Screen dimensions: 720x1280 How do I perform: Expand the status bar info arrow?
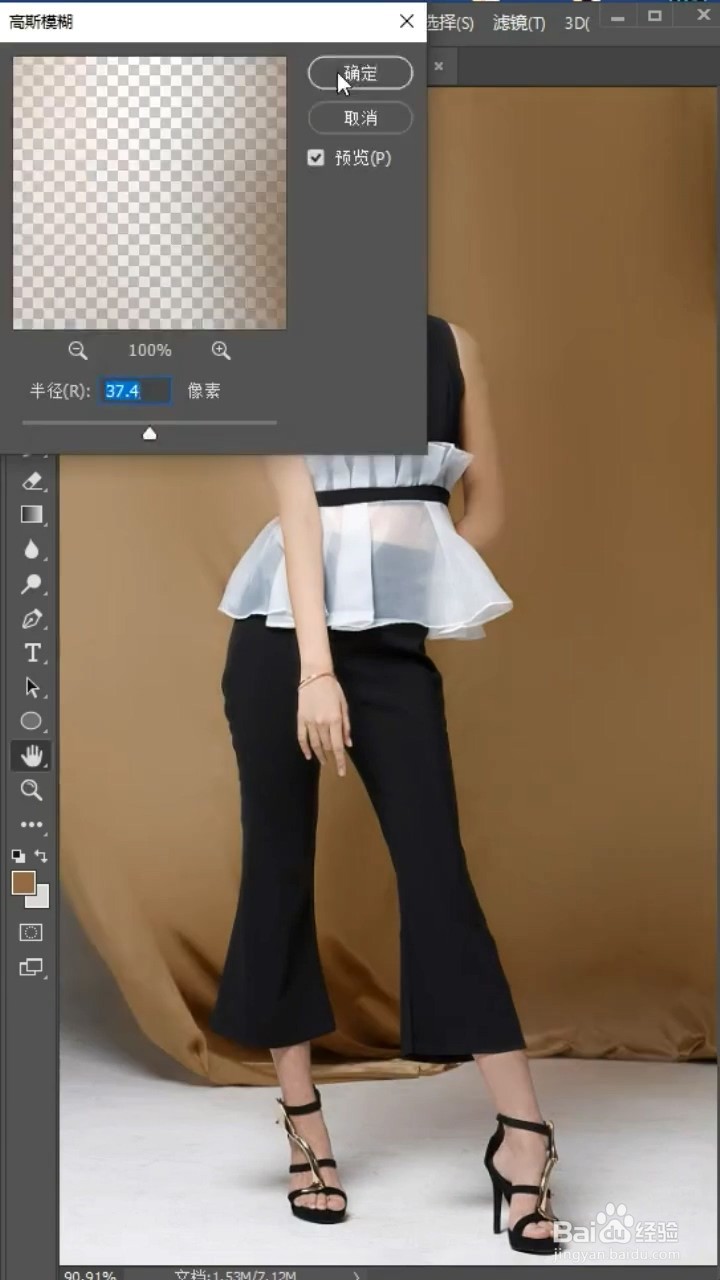[357, 1274]
